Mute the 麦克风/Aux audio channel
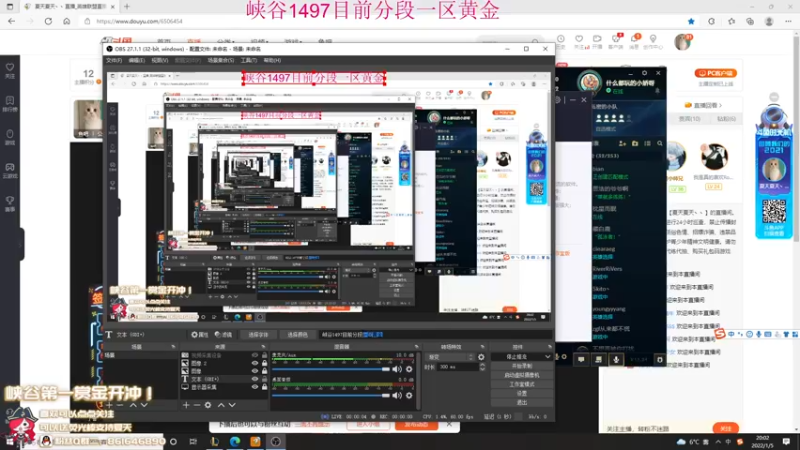 click(397, 369)
